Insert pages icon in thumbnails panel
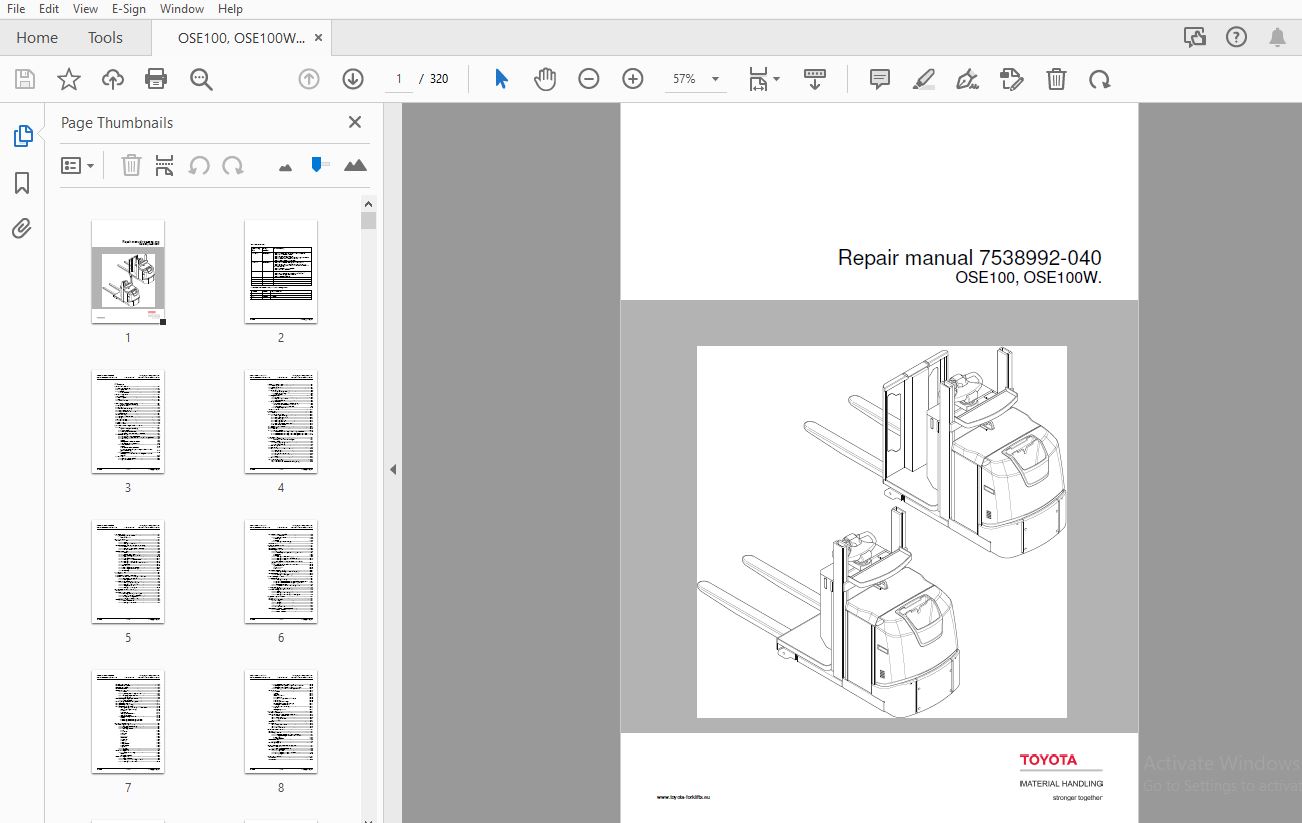Screen dimensions: 1302x823 click(x=165, y=165)
